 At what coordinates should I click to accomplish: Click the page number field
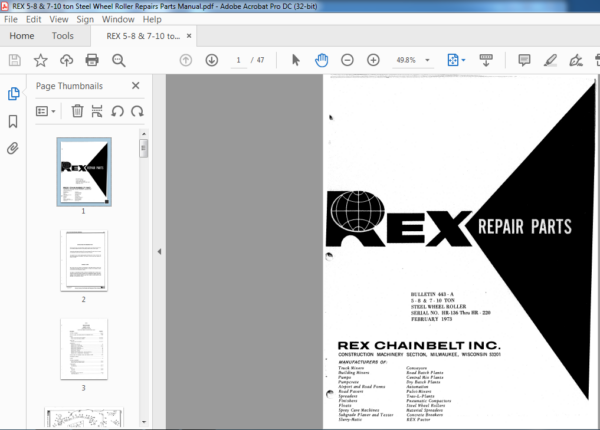click(238, 60)
